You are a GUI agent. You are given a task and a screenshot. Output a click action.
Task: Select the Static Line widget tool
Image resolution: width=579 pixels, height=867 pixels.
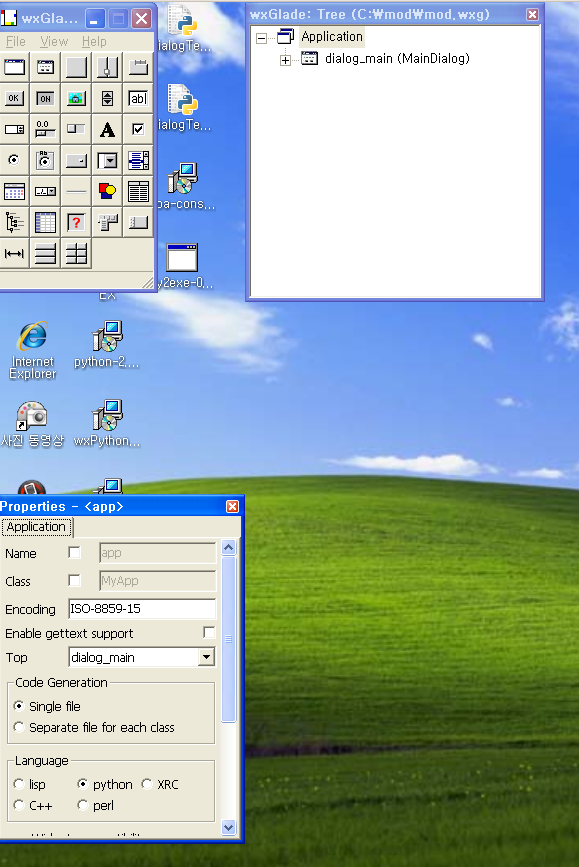pyautogui.click(x=76, y=191)
